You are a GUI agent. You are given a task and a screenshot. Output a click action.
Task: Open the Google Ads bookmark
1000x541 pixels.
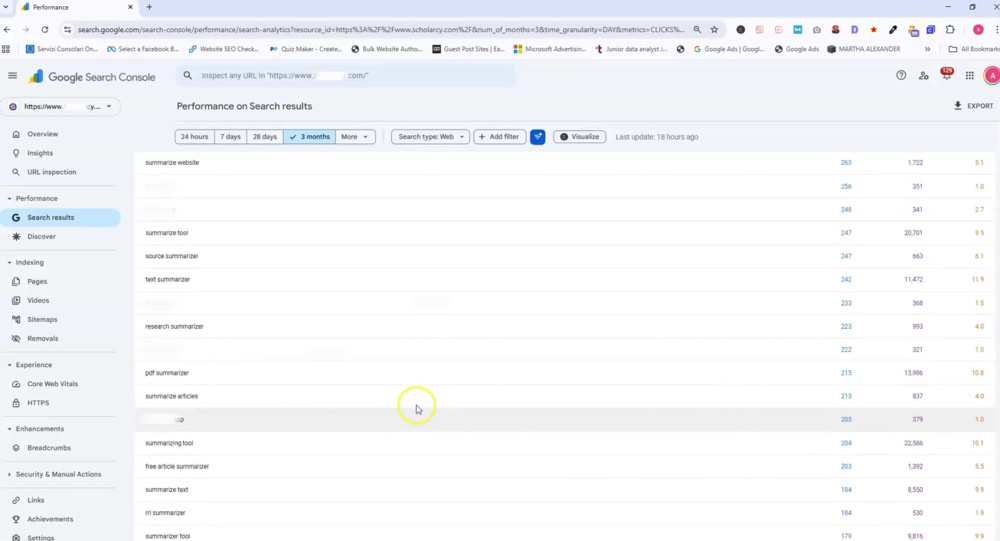[797, 49]
